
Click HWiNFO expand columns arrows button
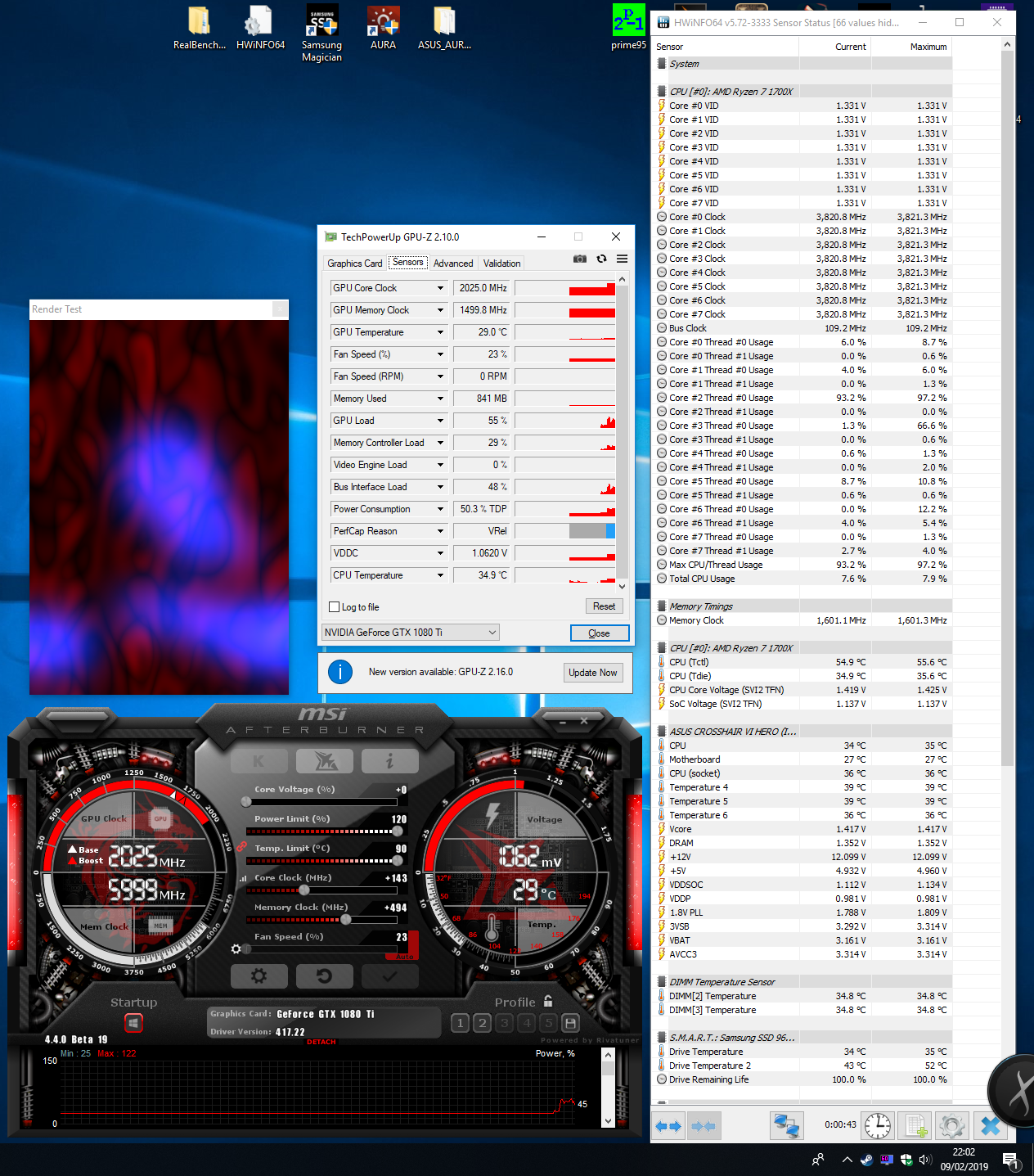tap(668, 1126)
